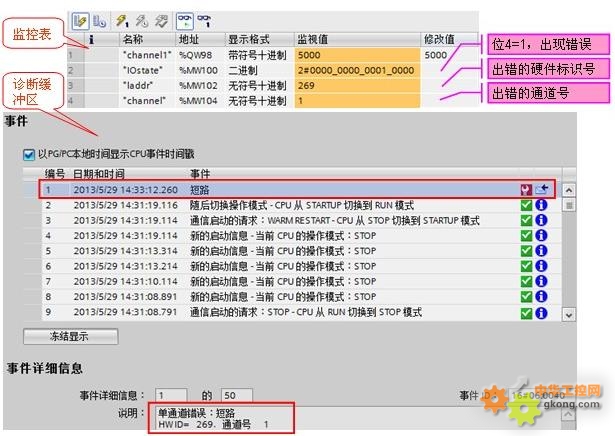Click the total events field showing 50

point(237,395)
